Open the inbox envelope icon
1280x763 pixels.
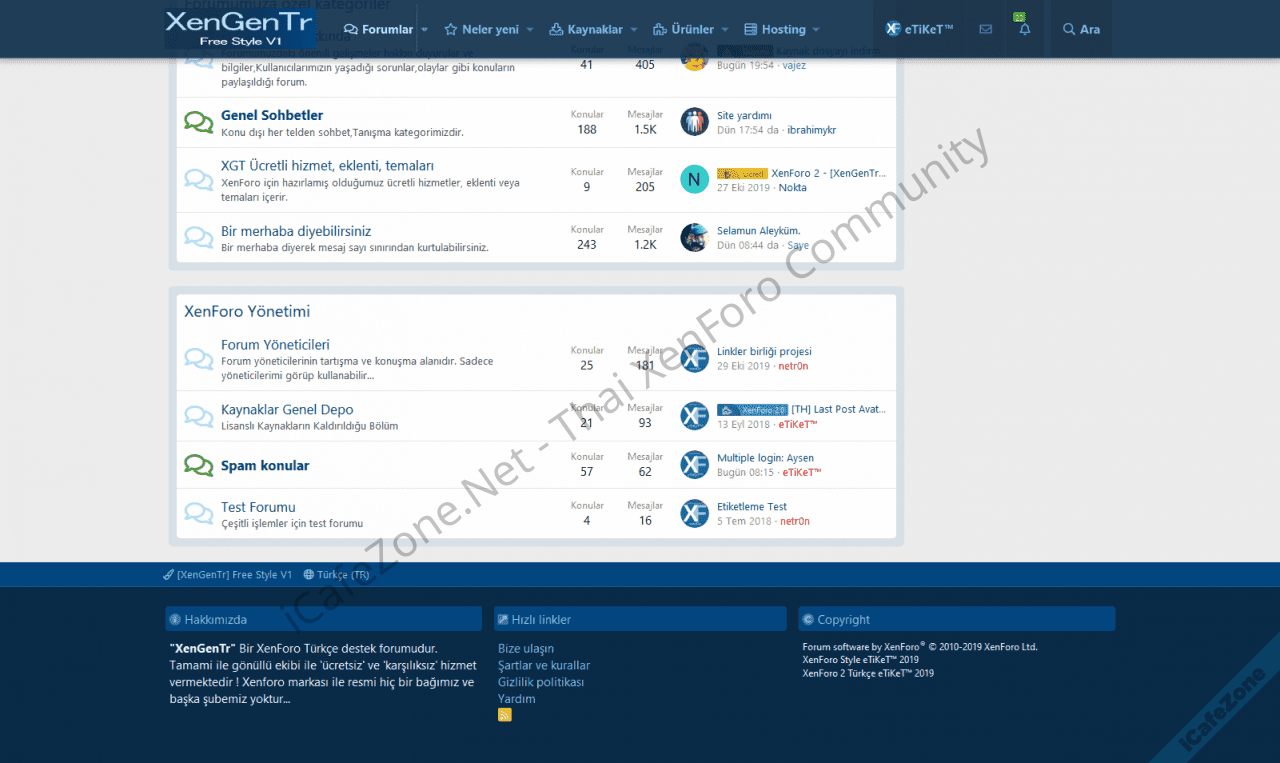986,30
